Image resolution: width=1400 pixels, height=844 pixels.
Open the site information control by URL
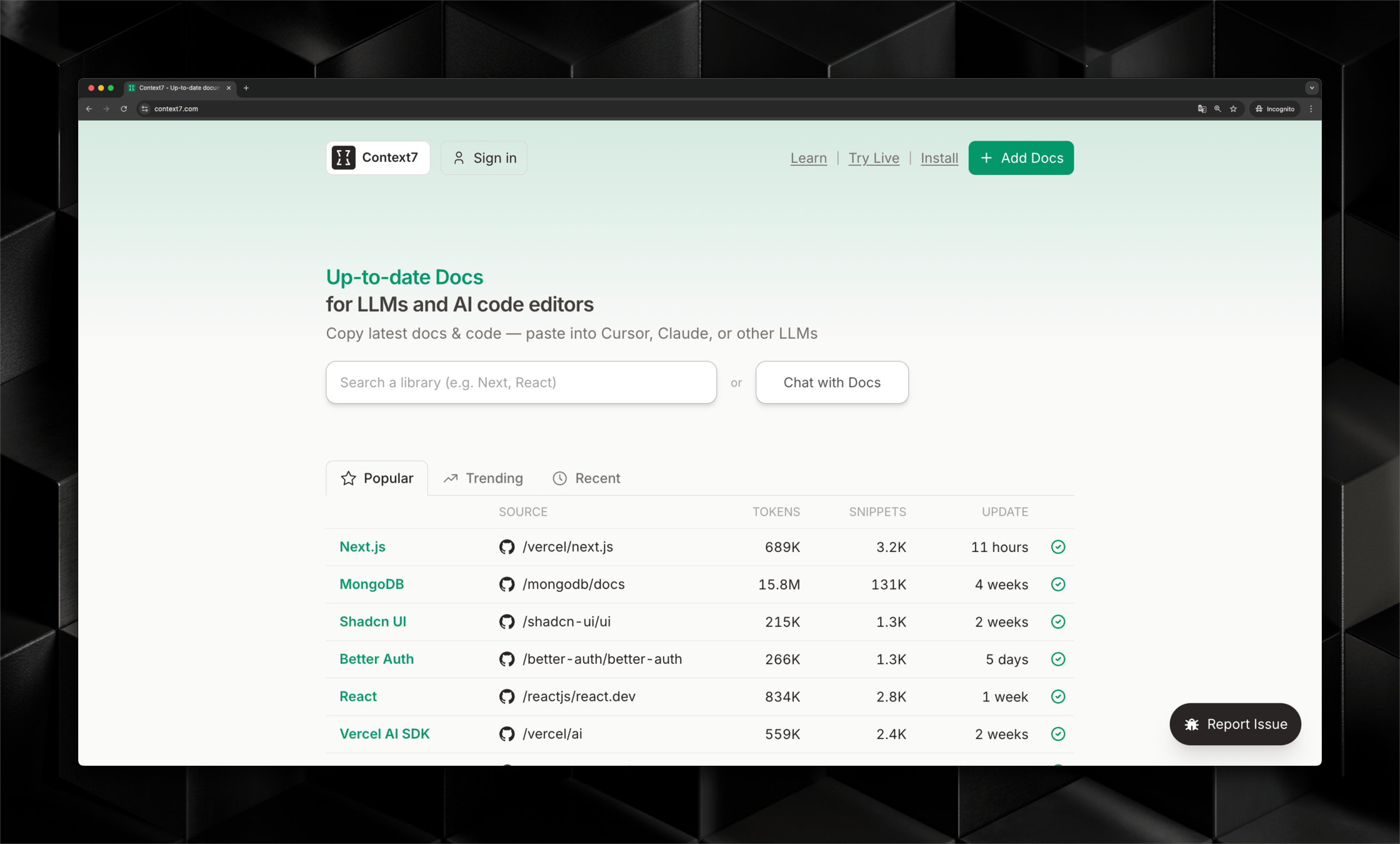click(x=144, y=109)
